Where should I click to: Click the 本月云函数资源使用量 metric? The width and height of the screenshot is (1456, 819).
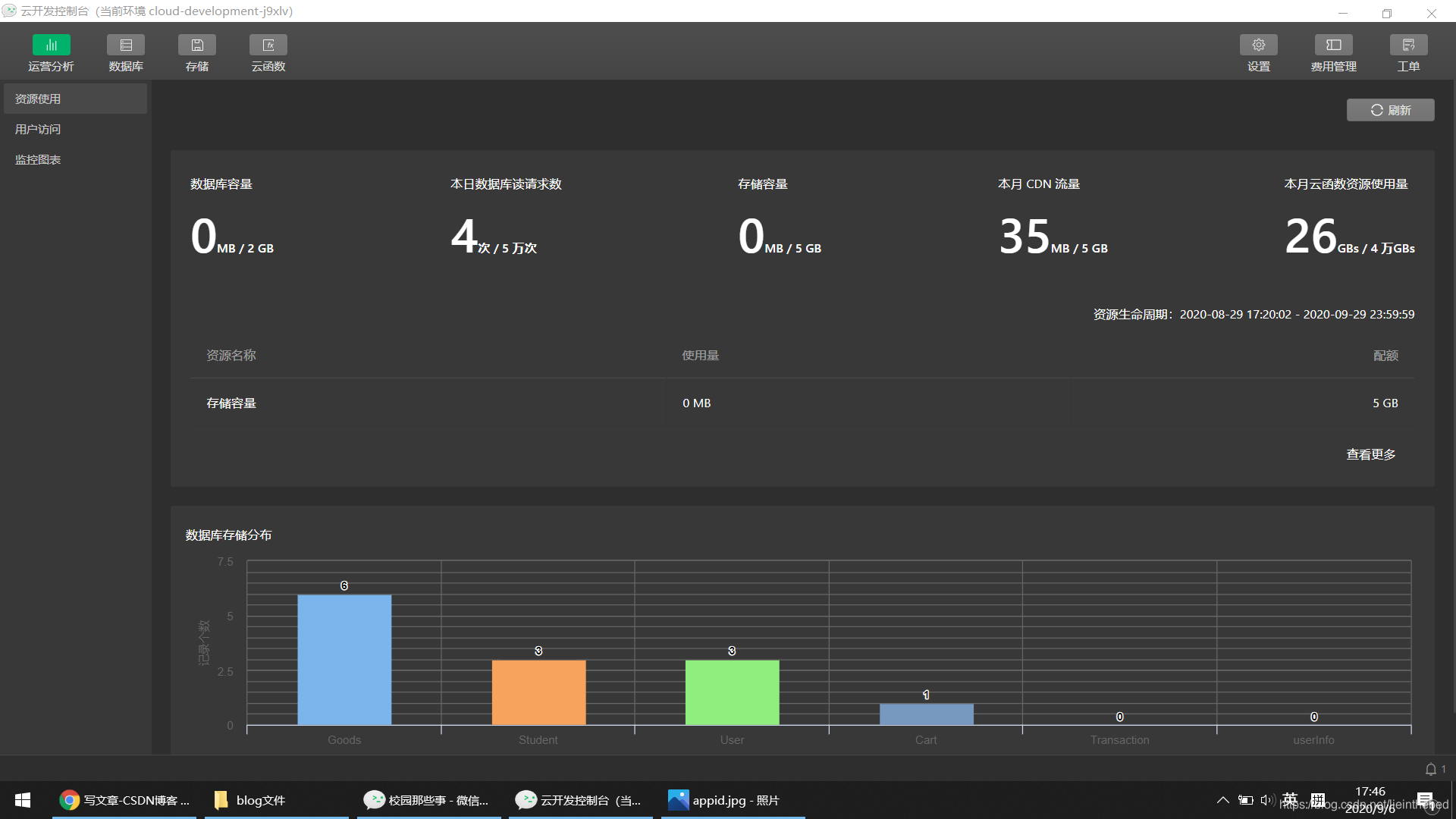point(1349,218)
